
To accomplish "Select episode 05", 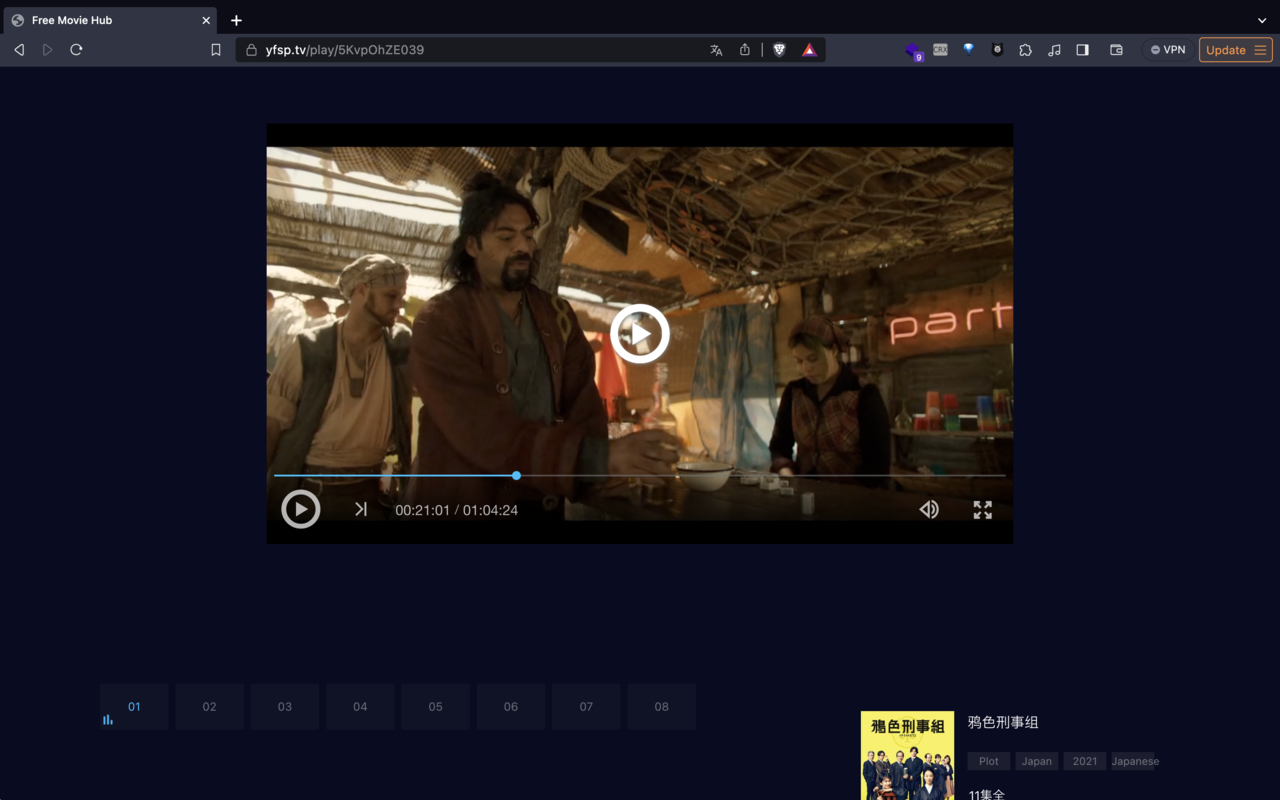I will point(435,707).
